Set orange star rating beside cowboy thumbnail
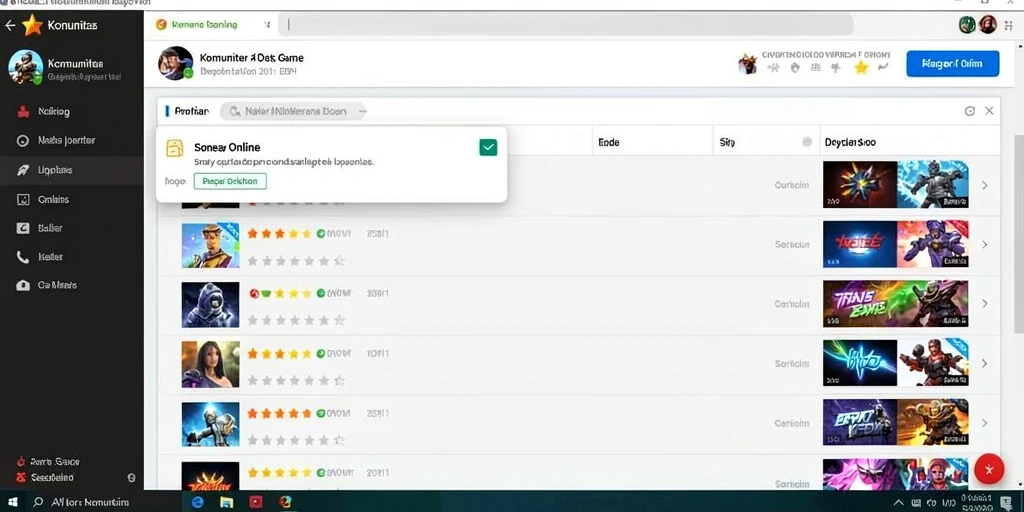Screen dimensions: 1024x512 point(280,234)
